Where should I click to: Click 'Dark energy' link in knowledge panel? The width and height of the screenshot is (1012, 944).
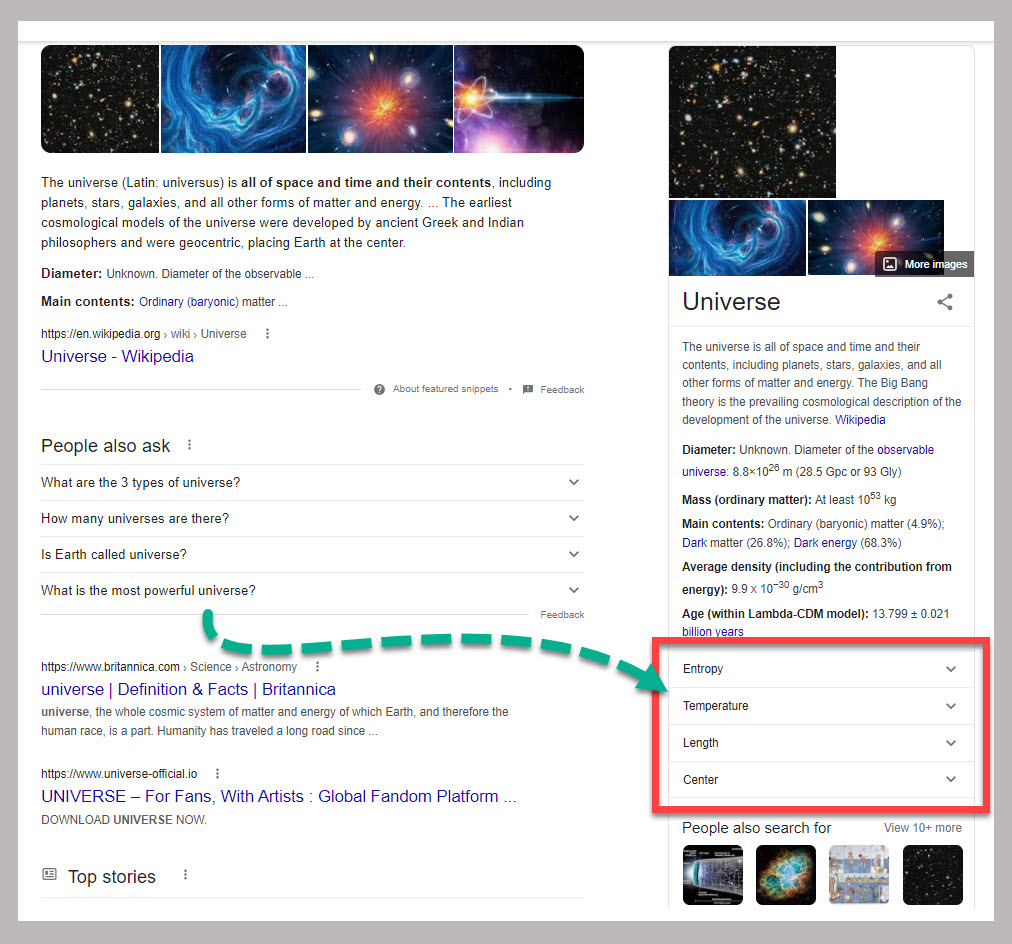click(x=825, y=543)
